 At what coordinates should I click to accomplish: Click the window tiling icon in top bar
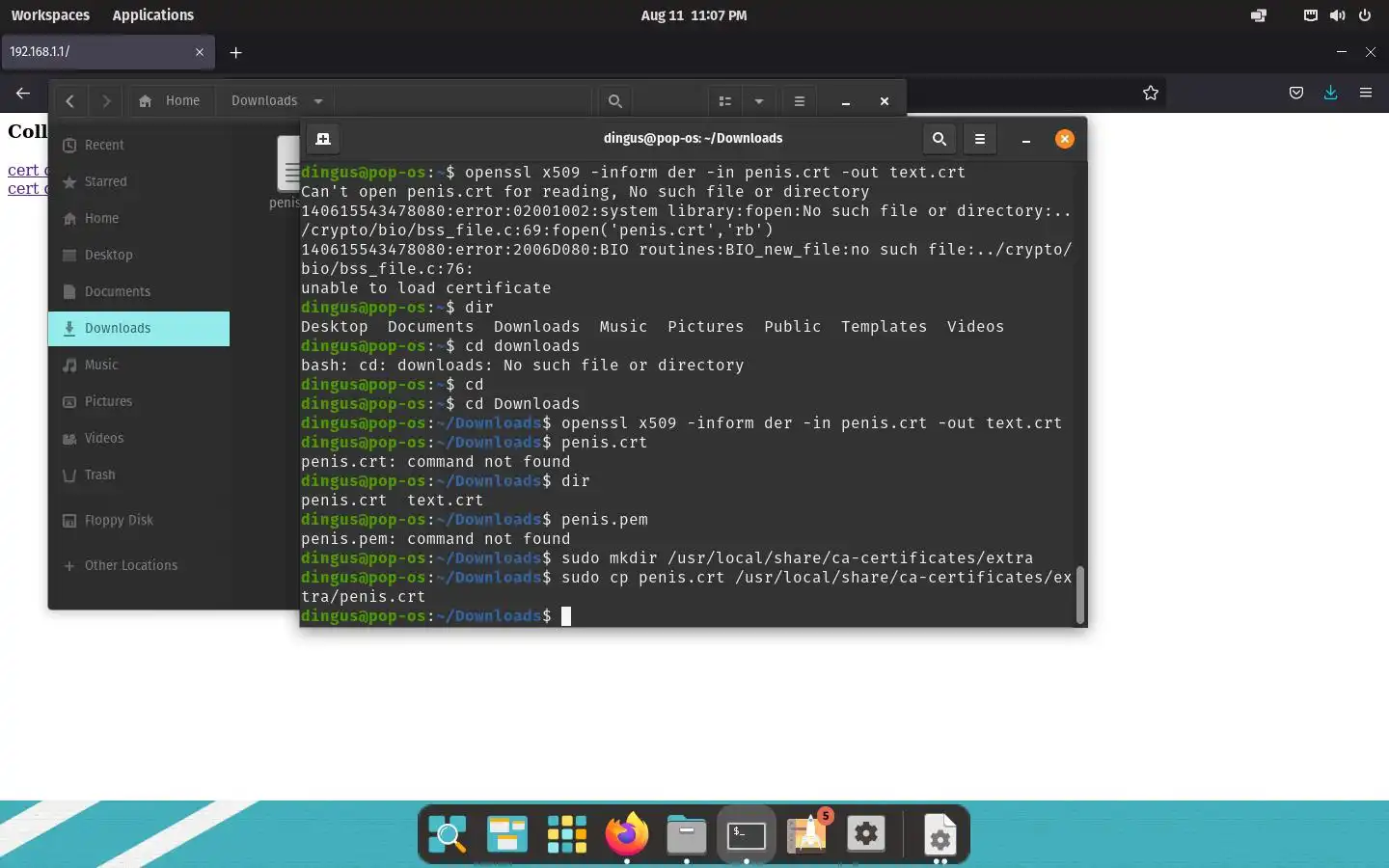pyautogui.click(x=1259, y=15)
